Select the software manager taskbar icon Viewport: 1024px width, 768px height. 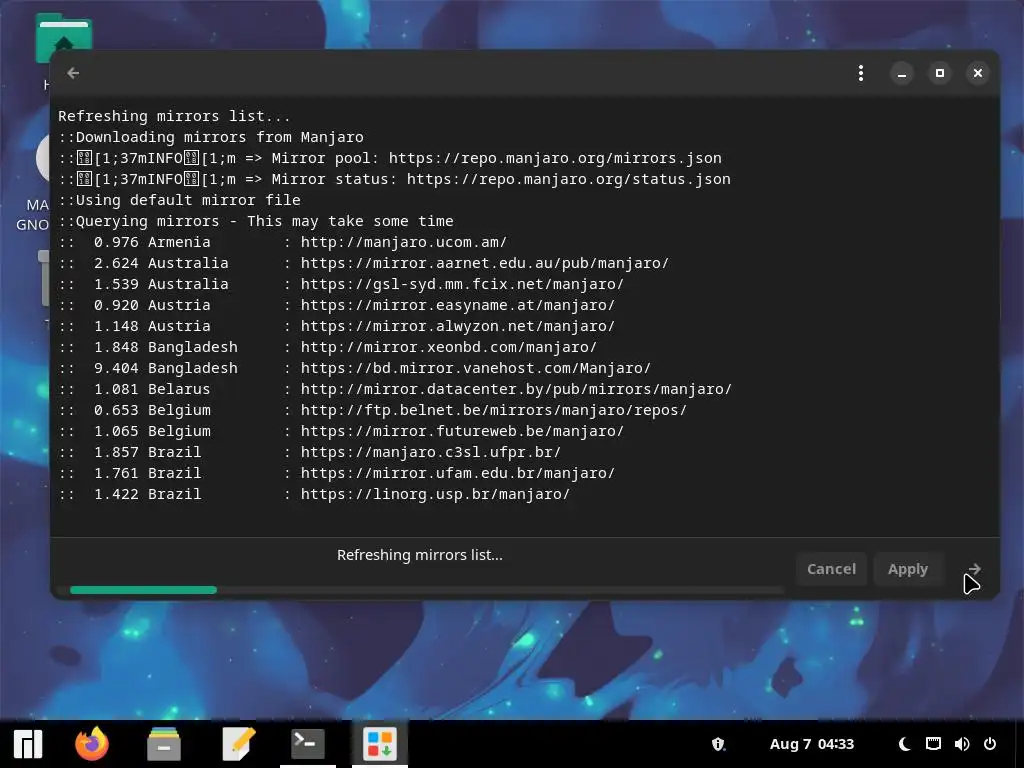tap(379, 744)
